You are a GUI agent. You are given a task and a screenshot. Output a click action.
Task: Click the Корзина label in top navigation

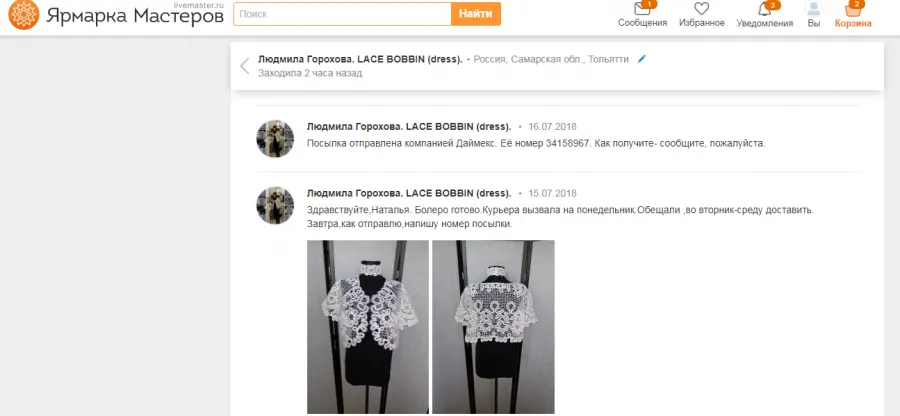point(853,24)
